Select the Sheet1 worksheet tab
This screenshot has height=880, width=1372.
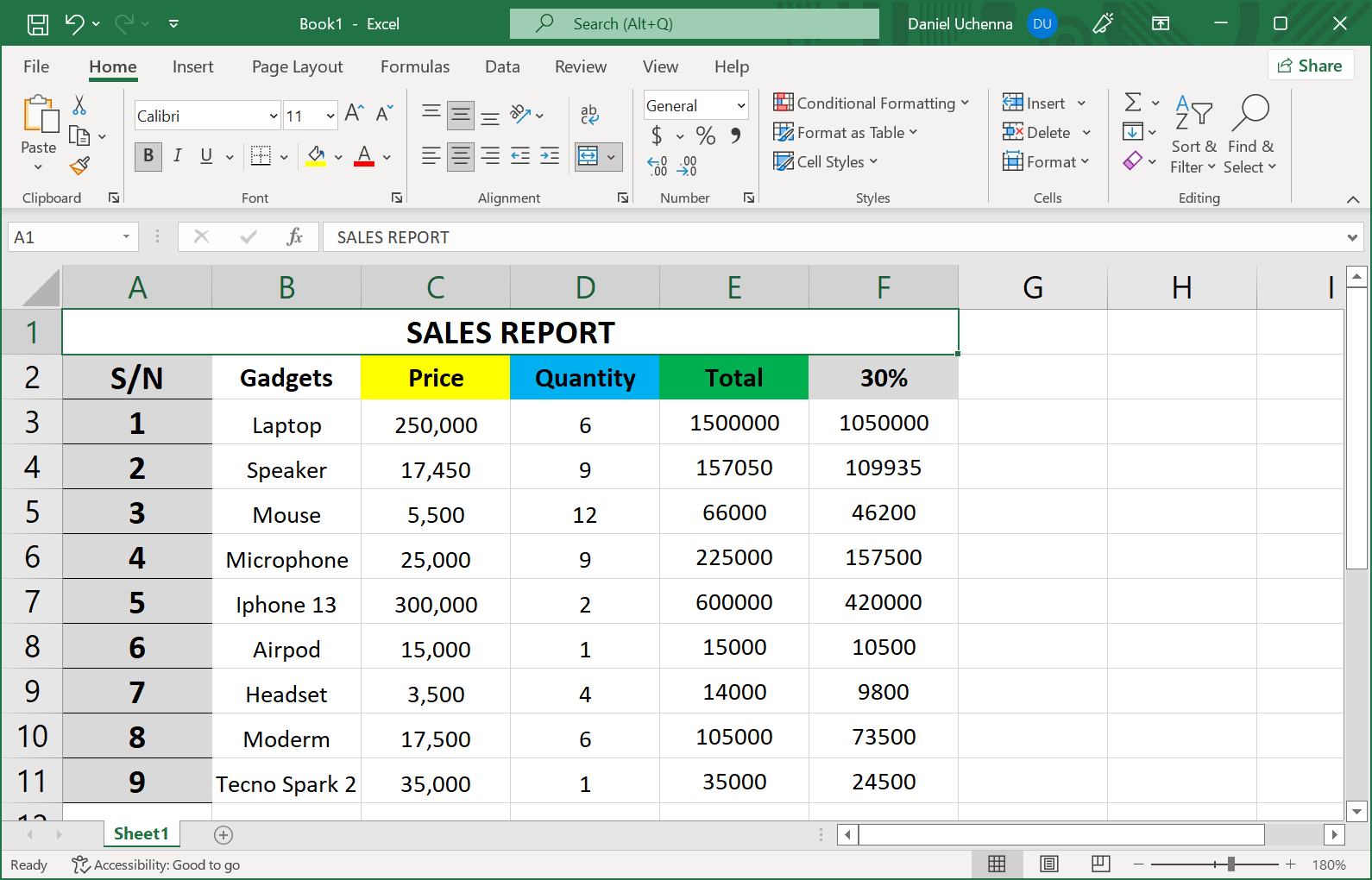(141, 833)
